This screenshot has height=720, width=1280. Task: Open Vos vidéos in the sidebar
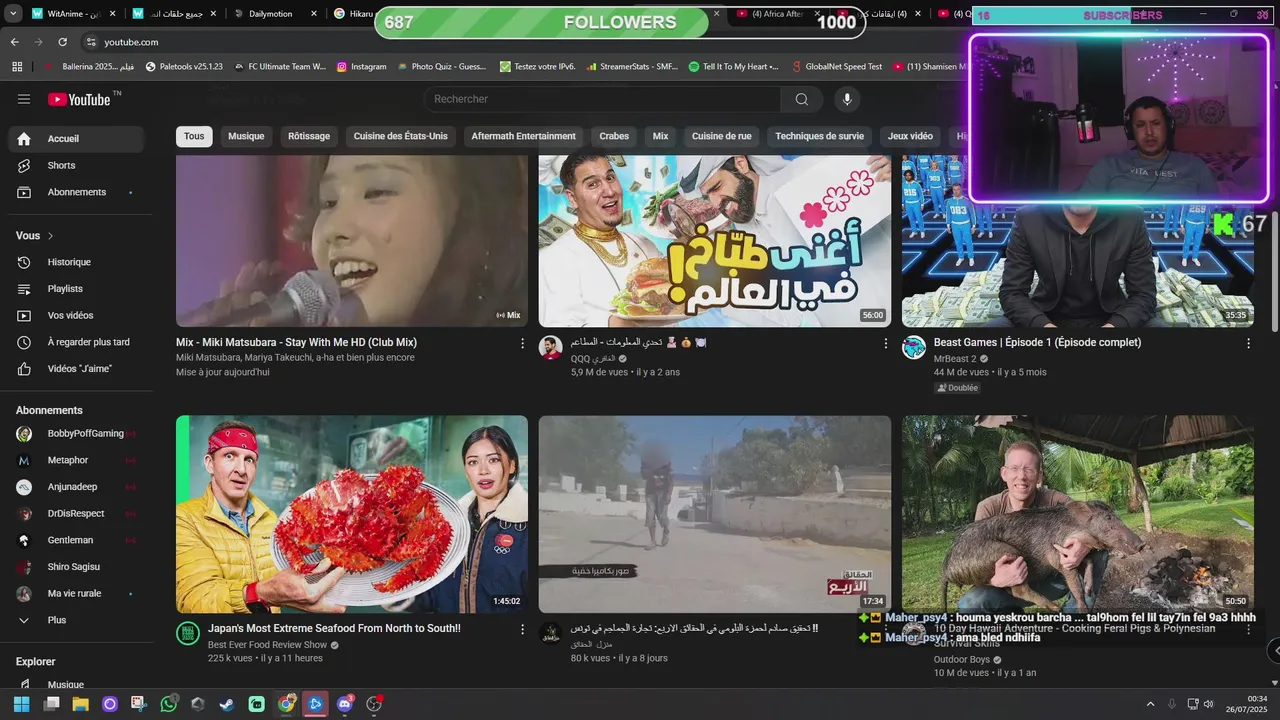pyautogui.click(x=76, y=315)
